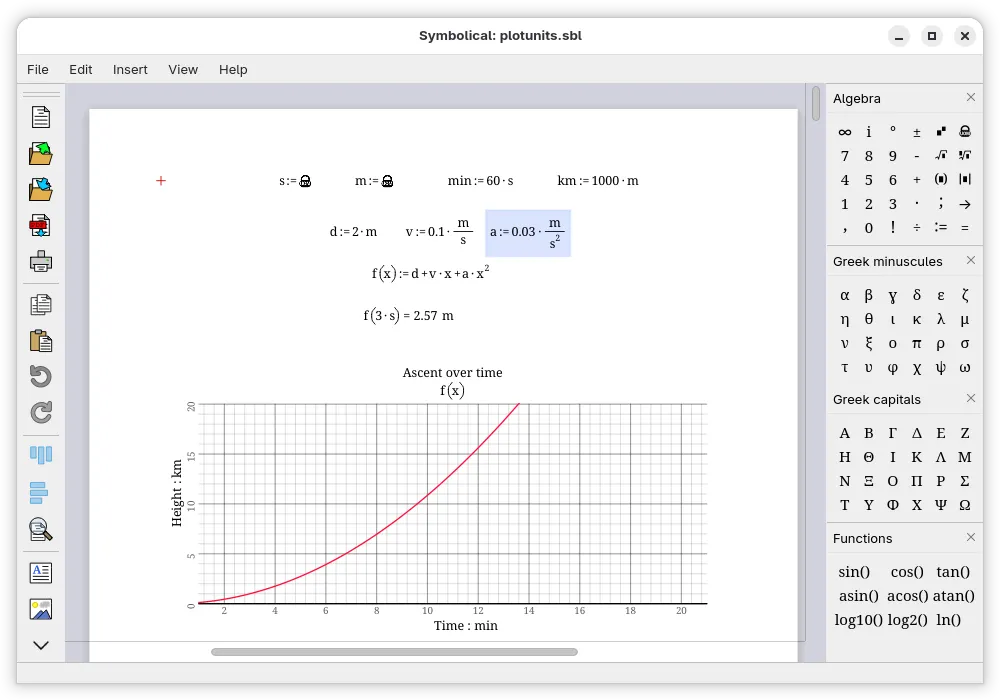This screenshot has height=700, width=1000.
Task: Export to PDF icon in sidebar
Action: coord(41,226)
